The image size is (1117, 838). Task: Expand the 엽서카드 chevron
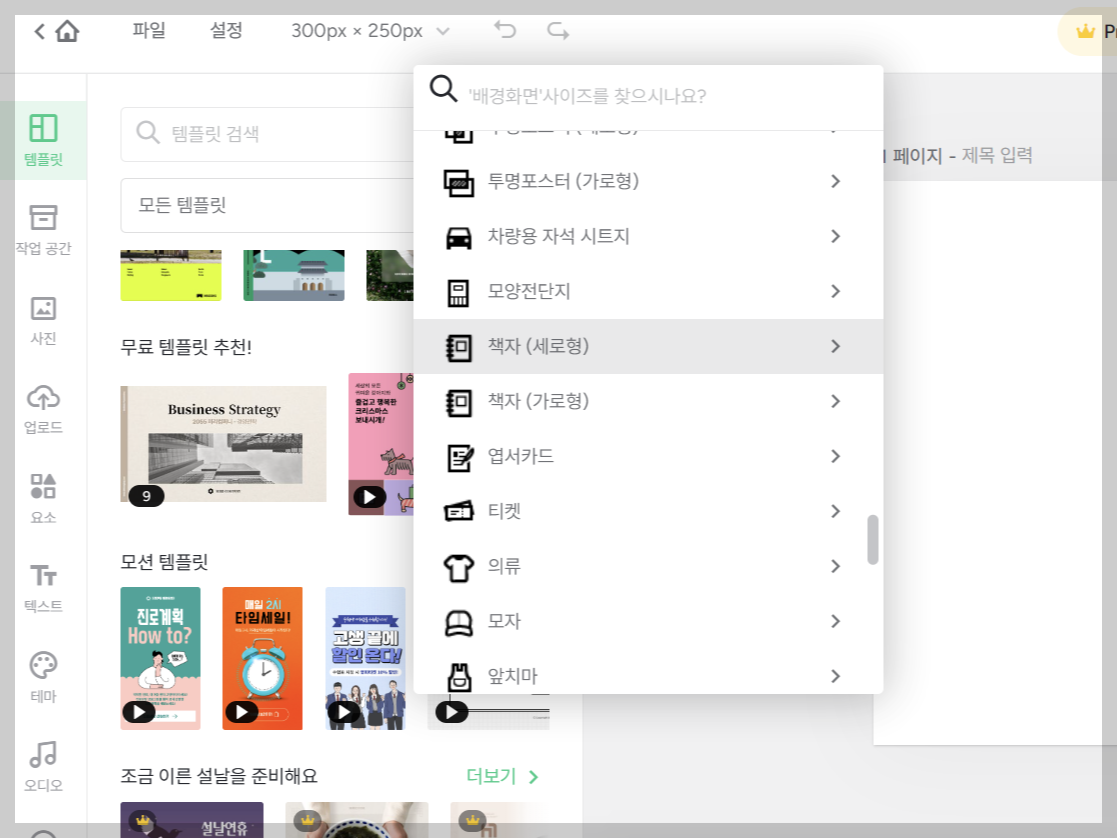[x=836, y=456]
